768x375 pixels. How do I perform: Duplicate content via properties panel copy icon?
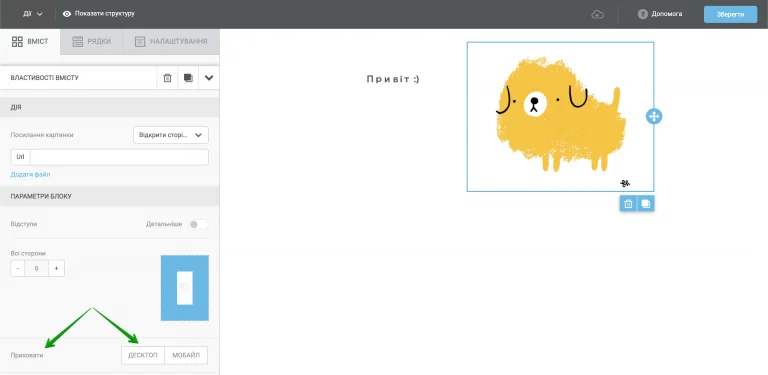pyautogui.click(x=188, y=78)
